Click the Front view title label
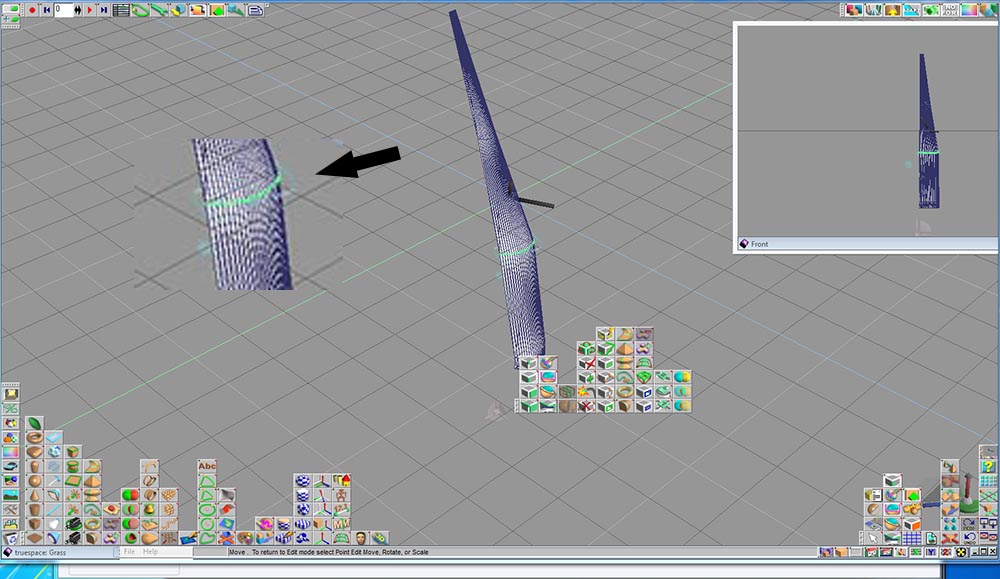The image size is (1000, 579). pyautogui.click(x=759, y=244)
